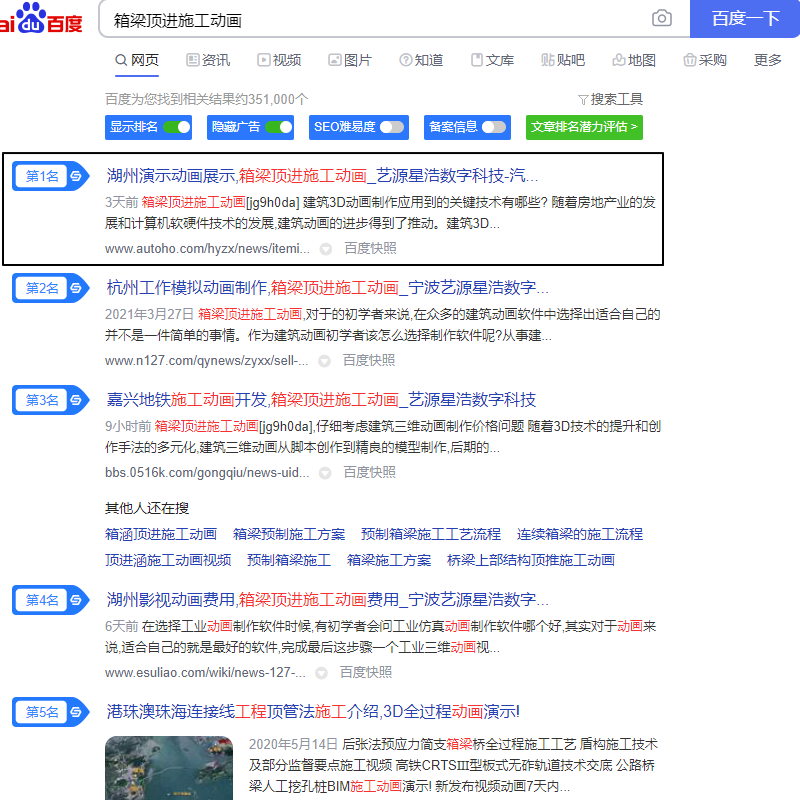Click related search 箱涵顶进施工动画

tap(161, 534)
